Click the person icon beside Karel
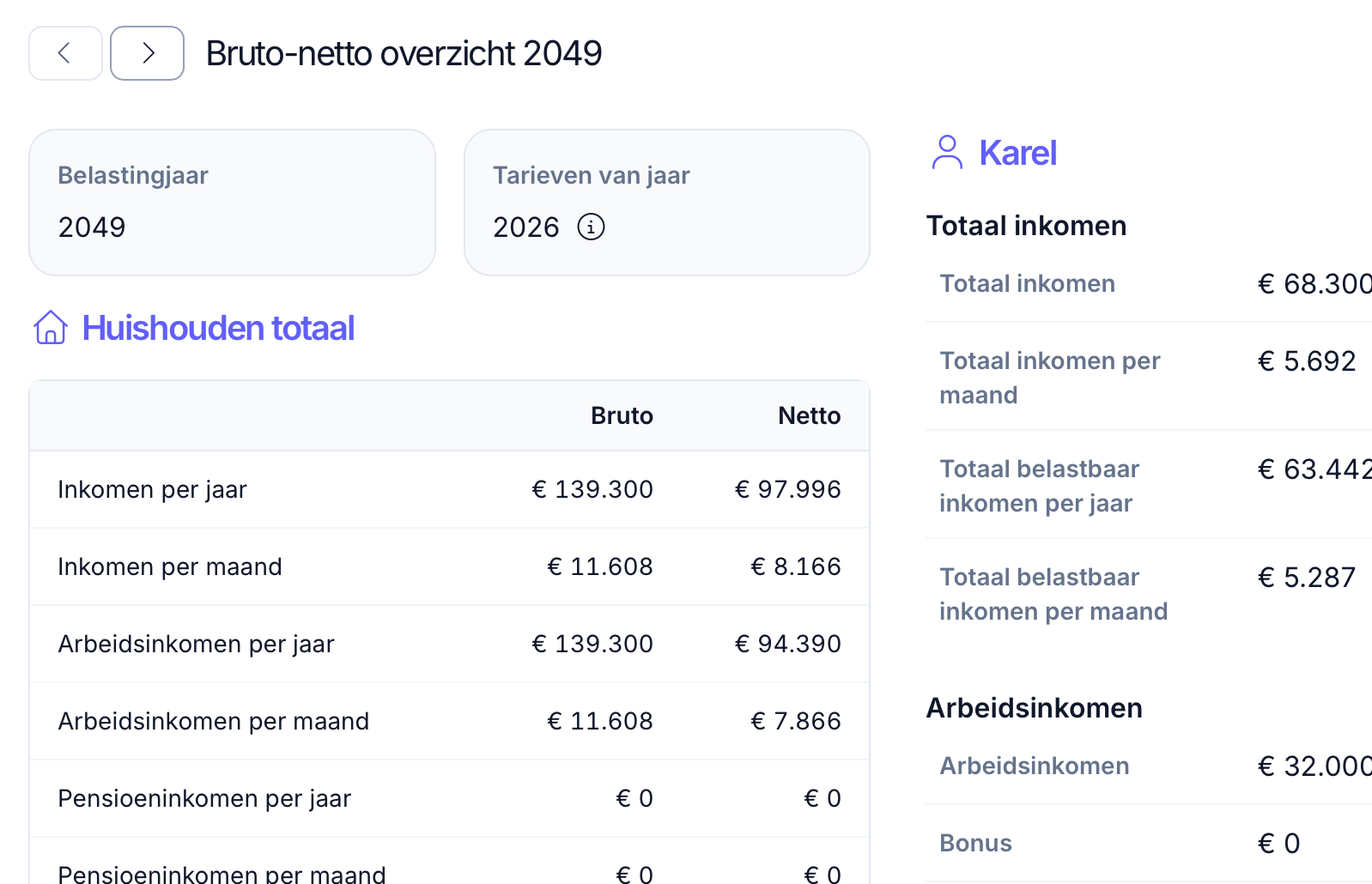 click(x=947, y=153)
